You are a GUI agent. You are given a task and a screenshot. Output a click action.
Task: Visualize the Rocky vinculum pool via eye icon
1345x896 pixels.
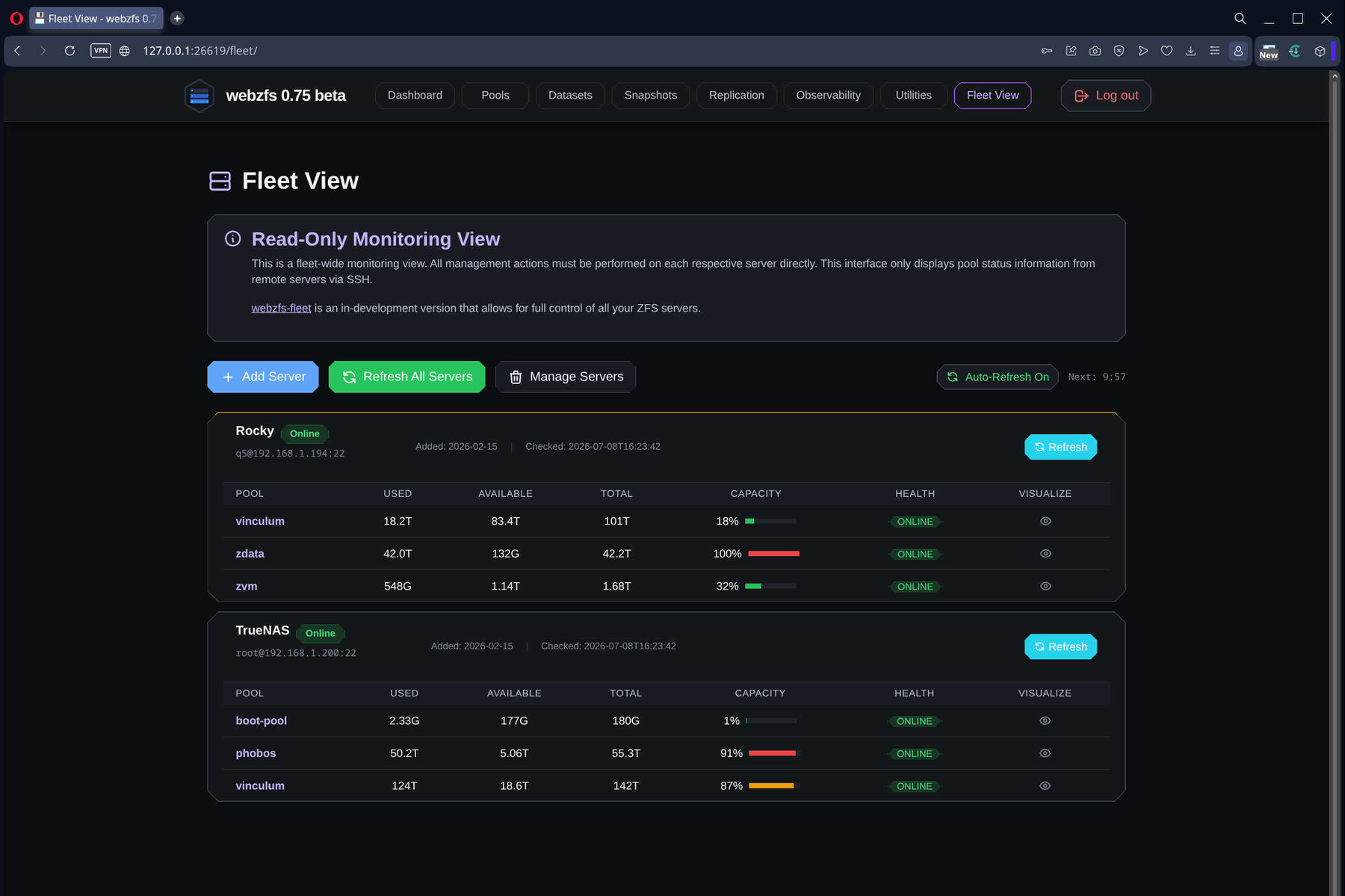[x=1045, y=521]
